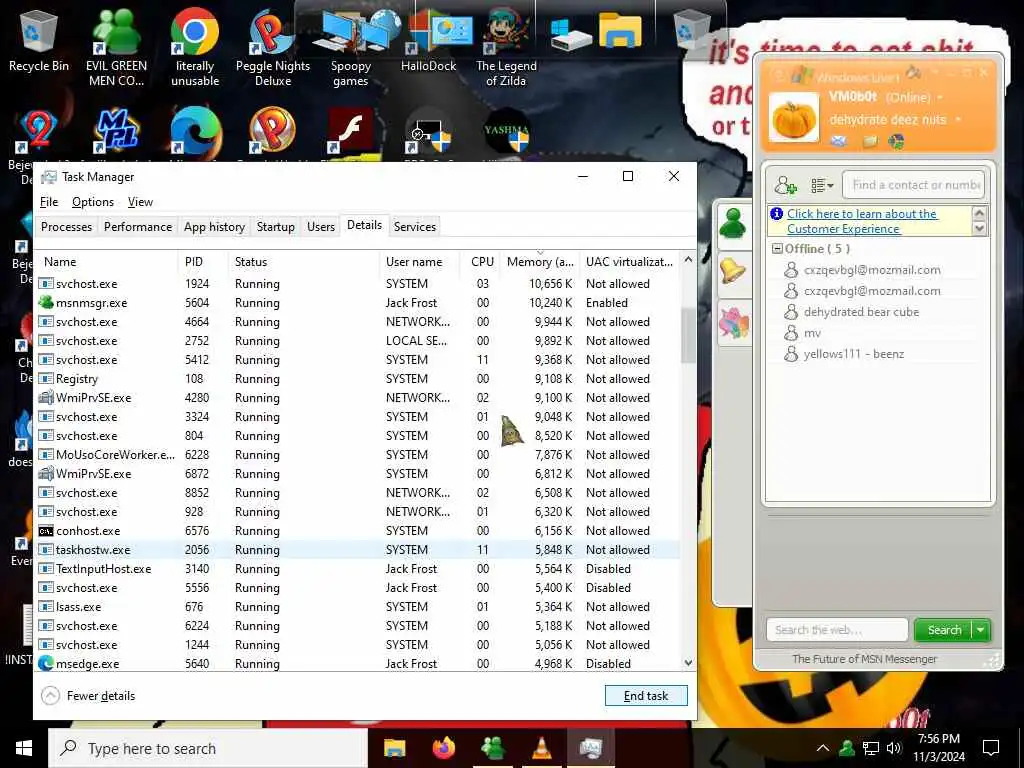Open the Online status dropdown arrow
The width and height of the screenshot is (1024, 768).
click(940, 97)
